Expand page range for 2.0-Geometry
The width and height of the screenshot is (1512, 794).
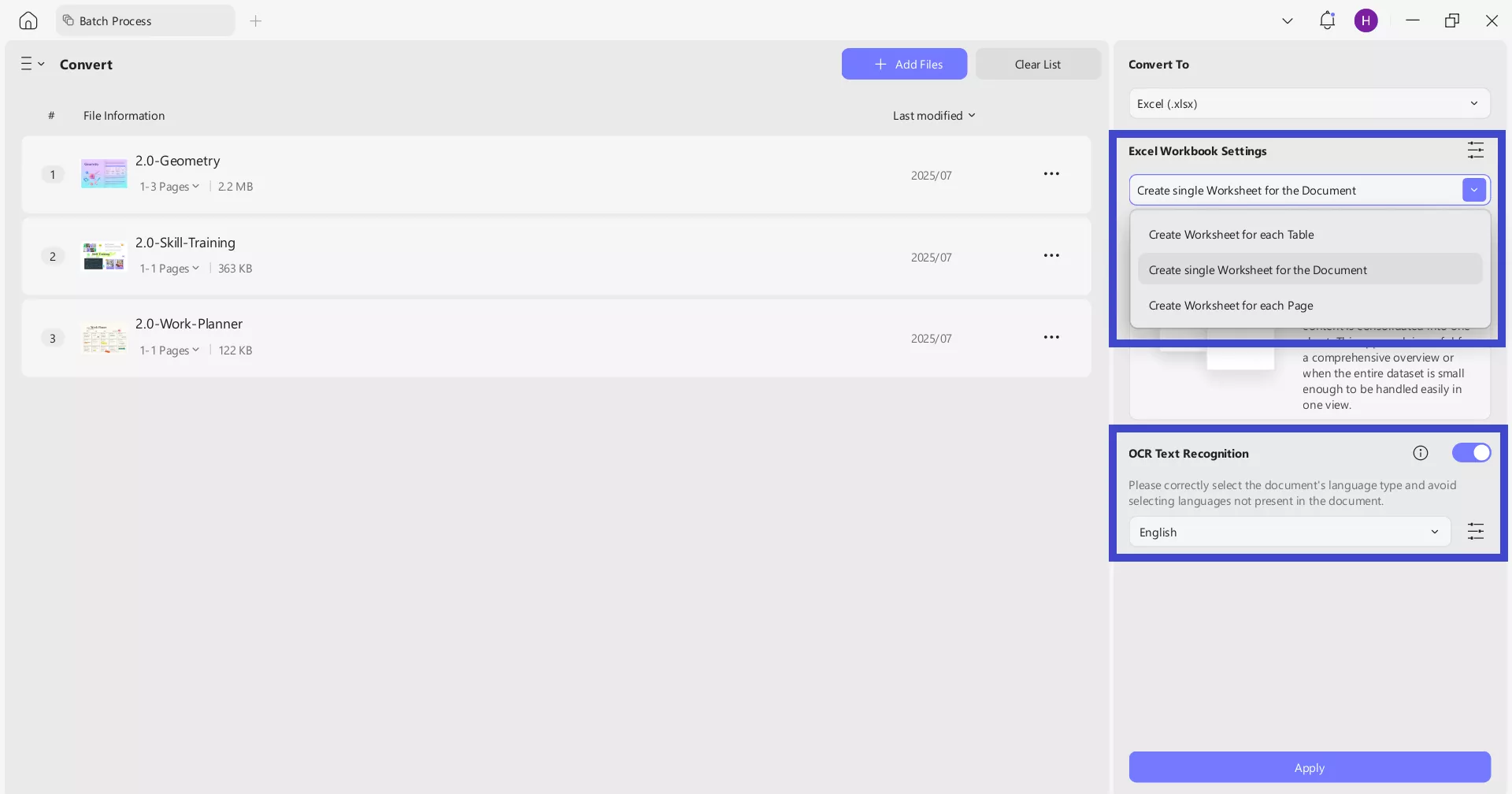pos(169,187)
